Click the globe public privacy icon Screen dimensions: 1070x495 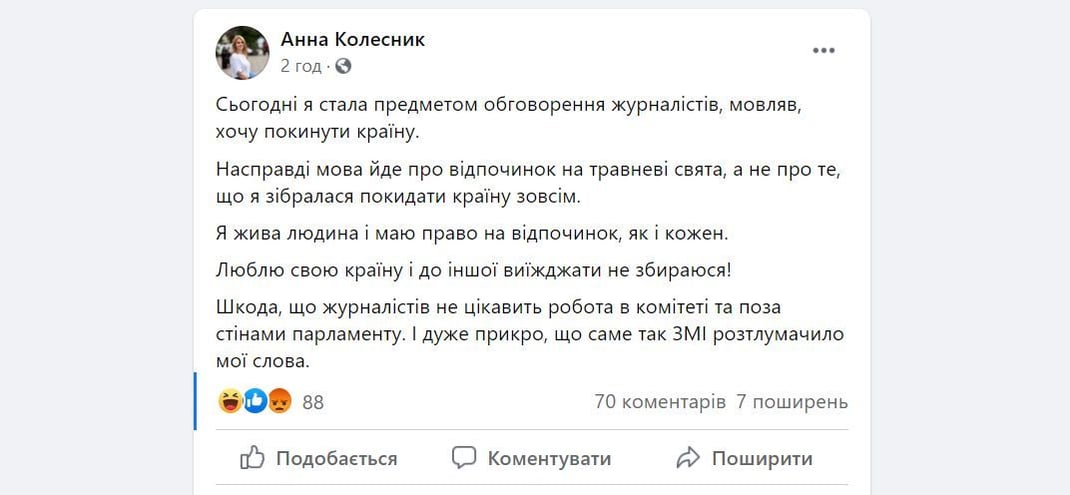[x=344, y=66]
